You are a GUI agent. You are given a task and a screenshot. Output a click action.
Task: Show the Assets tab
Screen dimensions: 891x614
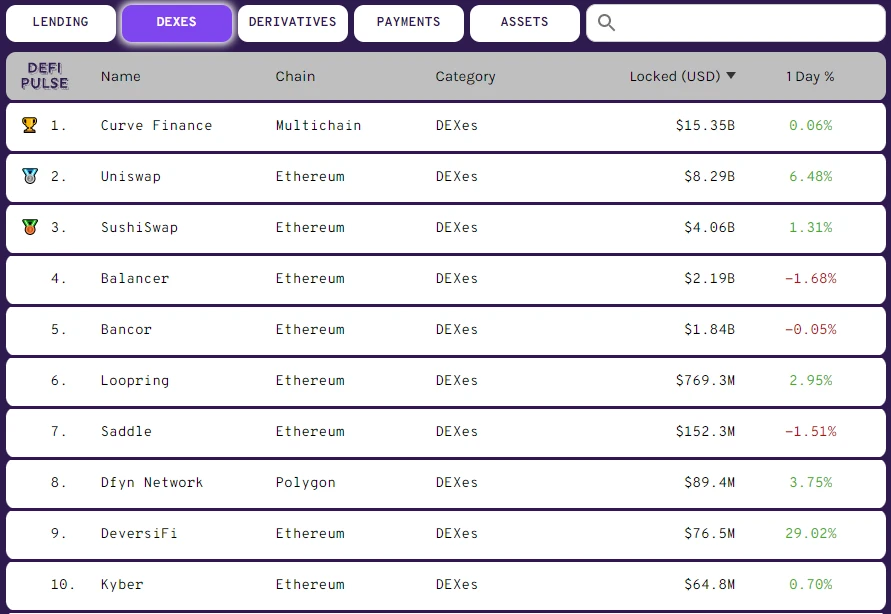[x=524, y=23]
